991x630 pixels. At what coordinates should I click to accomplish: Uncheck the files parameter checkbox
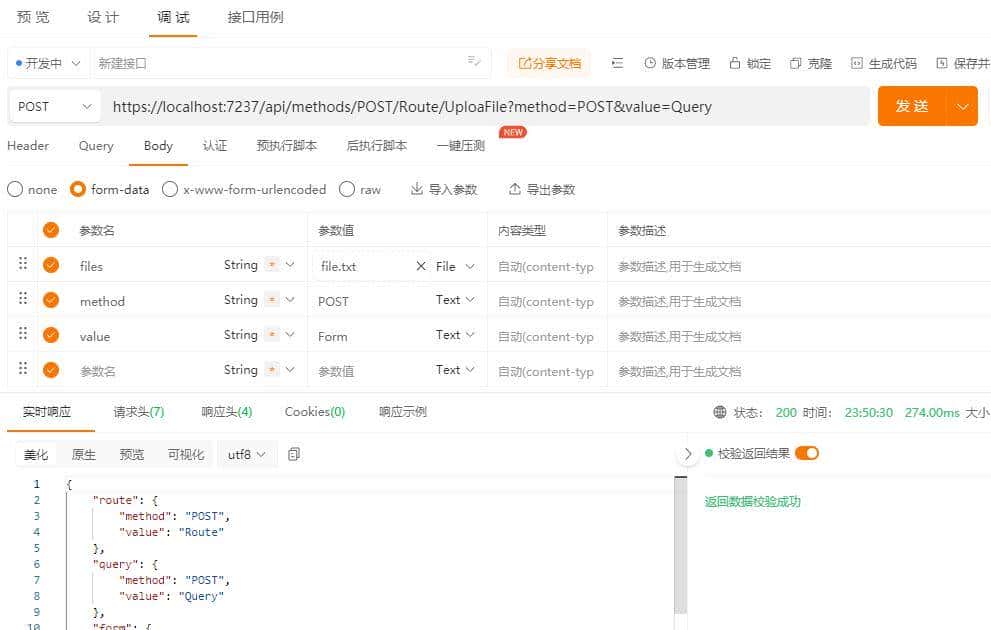(50, 265)
